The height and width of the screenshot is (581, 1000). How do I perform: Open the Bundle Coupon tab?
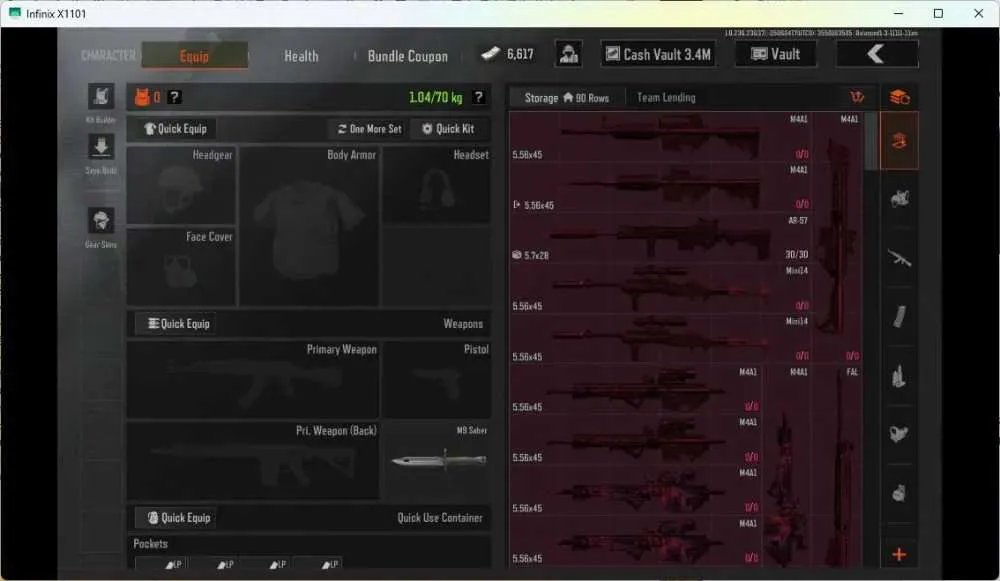(408, 56)
